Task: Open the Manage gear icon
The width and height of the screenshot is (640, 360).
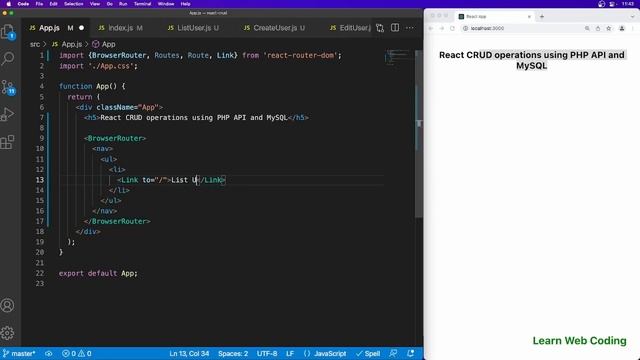Action: click(7, 333)
